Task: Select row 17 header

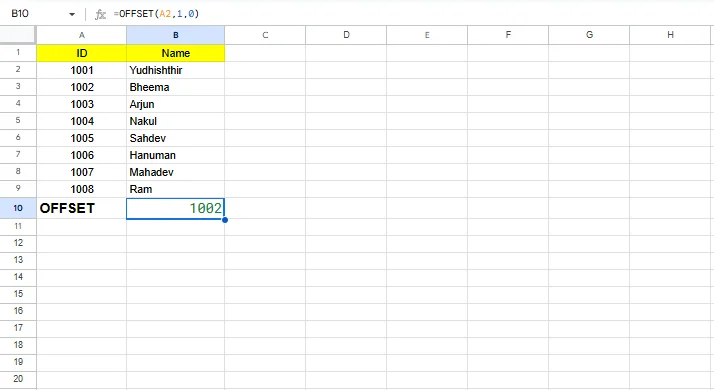Action: [18, 328]
